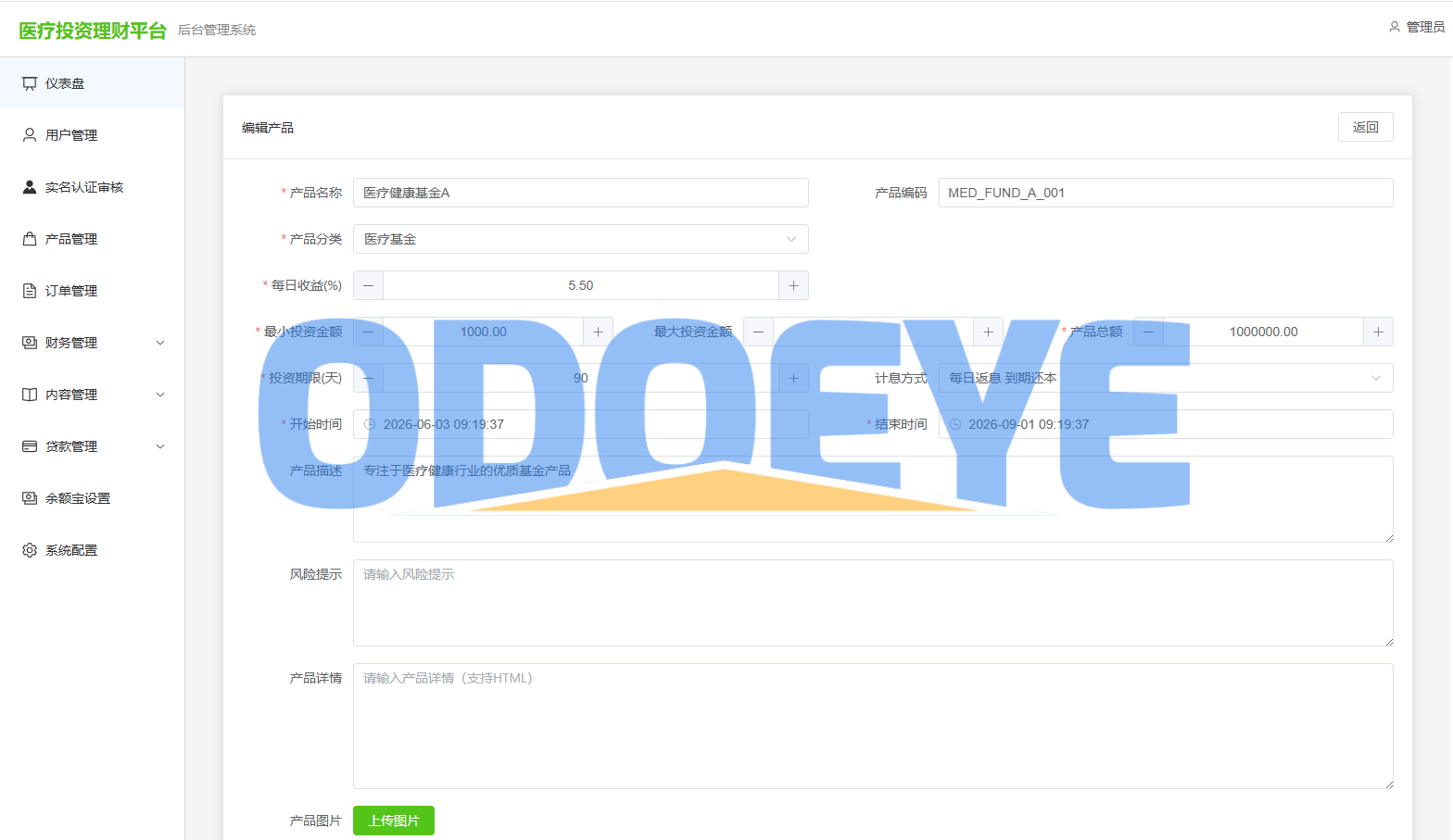This screenshot has height=840, width=1453.
Task: Click the 每日收益 value 5.50 field
Action: click(581, 285)
